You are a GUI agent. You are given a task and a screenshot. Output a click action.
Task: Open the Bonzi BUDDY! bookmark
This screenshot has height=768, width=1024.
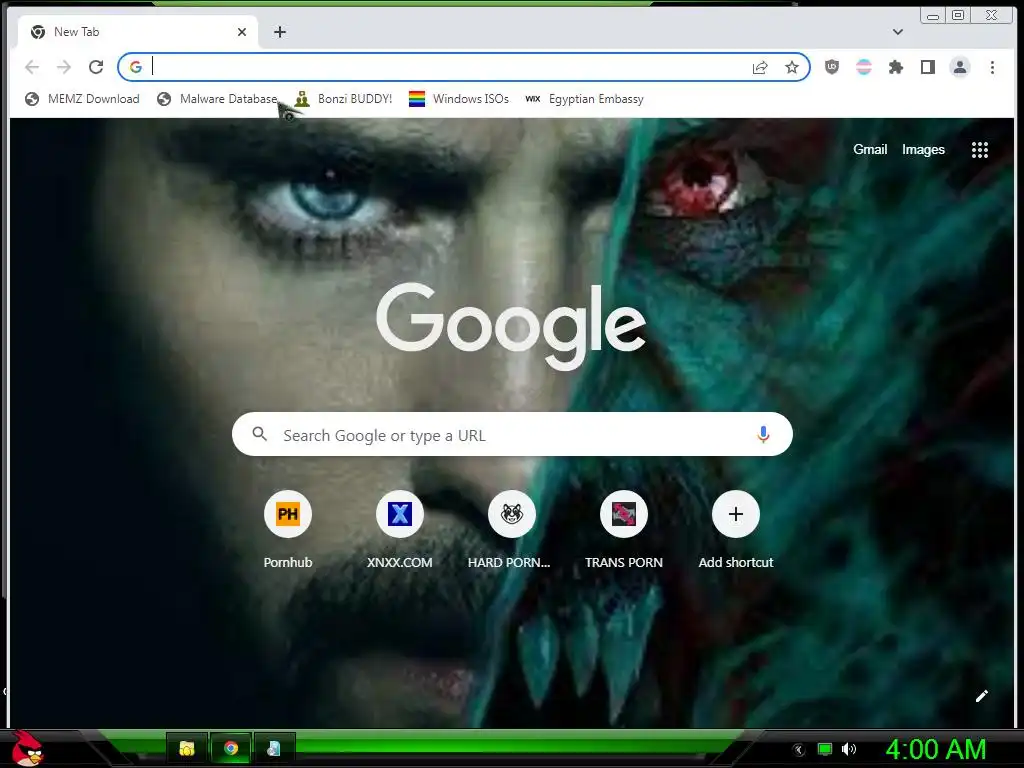click(x=343, y=99)
